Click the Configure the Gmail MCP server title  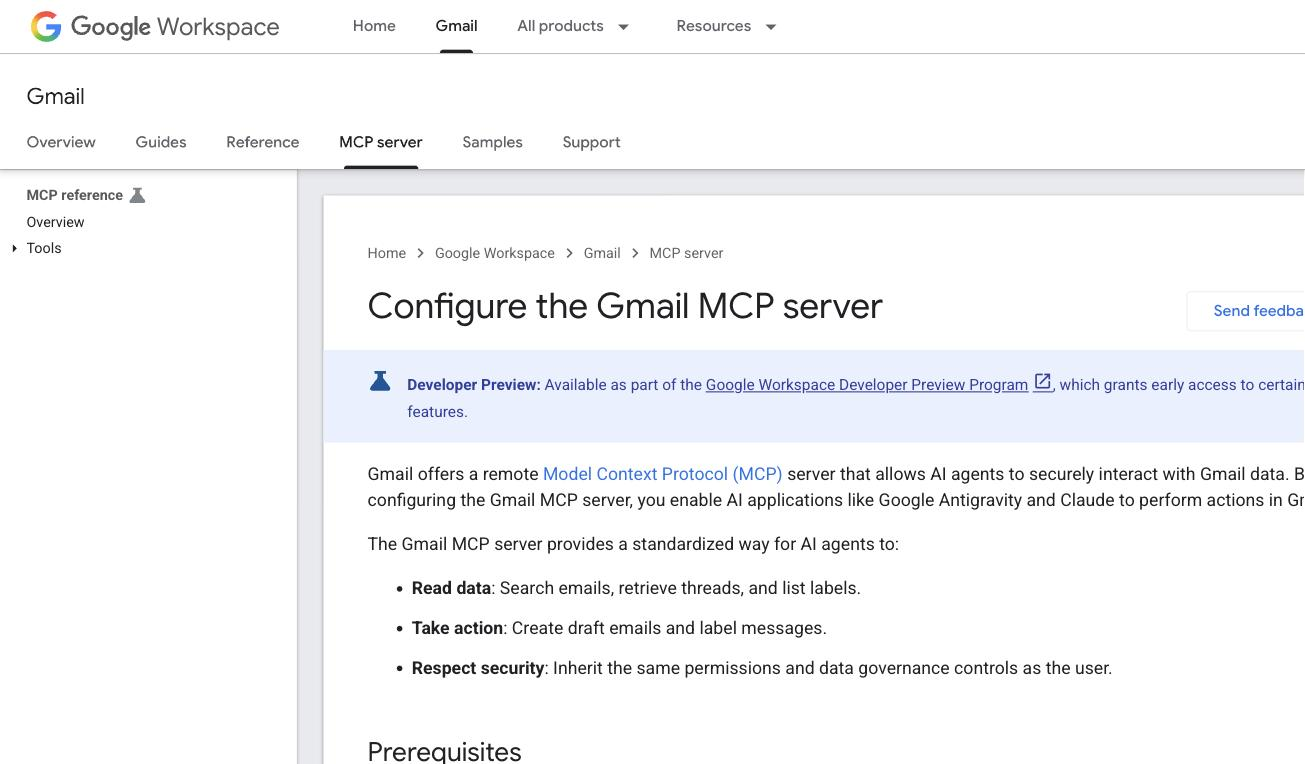[x=625, y=306]
